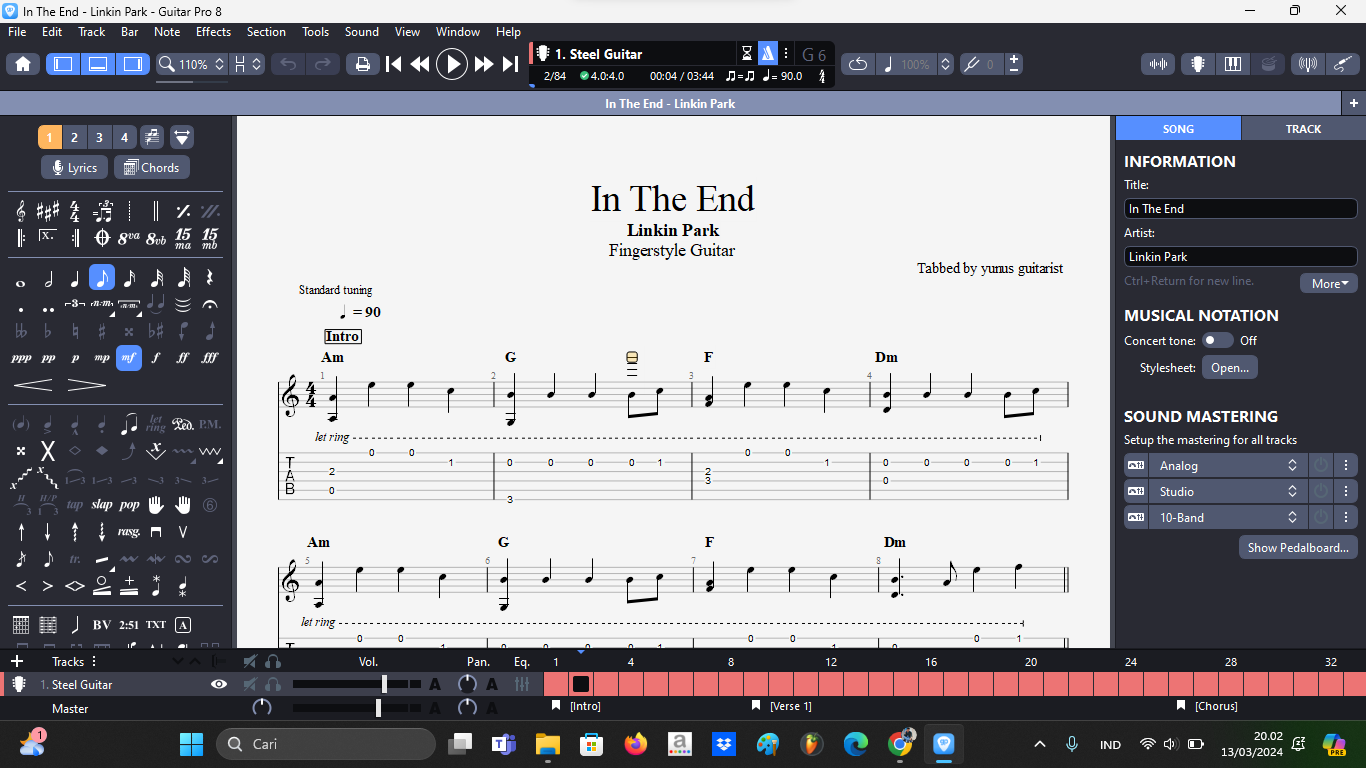Switch to SONG tab
This screenshot has height=768, width=1366.
pos(1178,129)
